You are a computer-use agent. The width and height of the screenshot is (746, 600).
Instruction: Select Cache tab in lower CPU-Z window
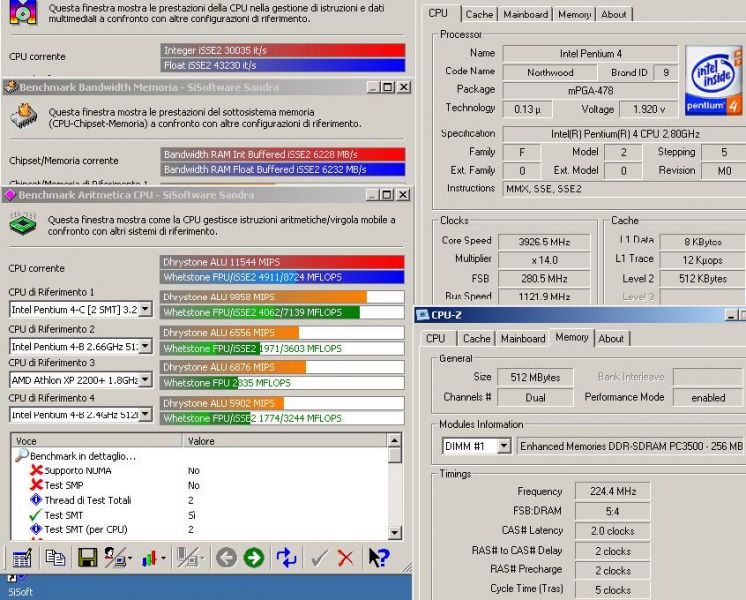[476, 338]
